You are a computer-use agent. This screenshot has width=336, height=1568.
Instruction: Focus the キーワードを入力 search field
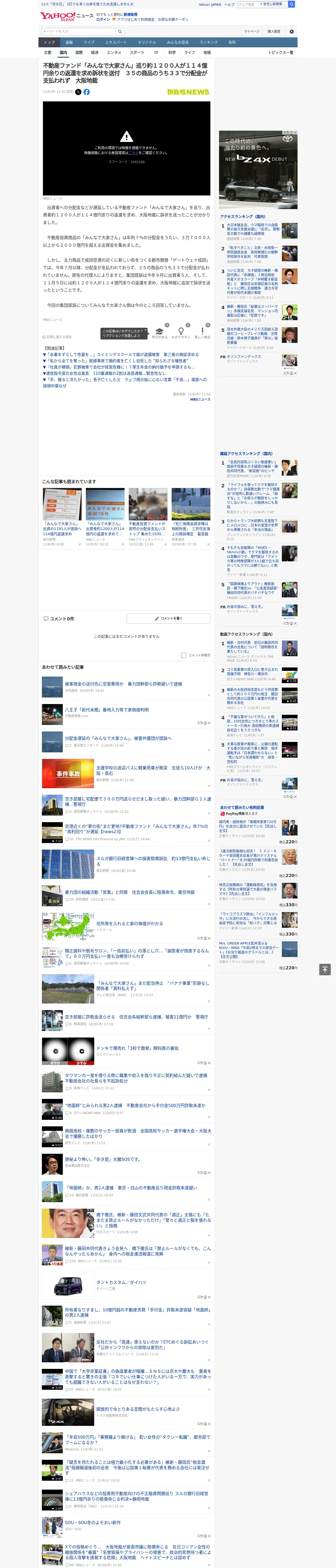79,32
